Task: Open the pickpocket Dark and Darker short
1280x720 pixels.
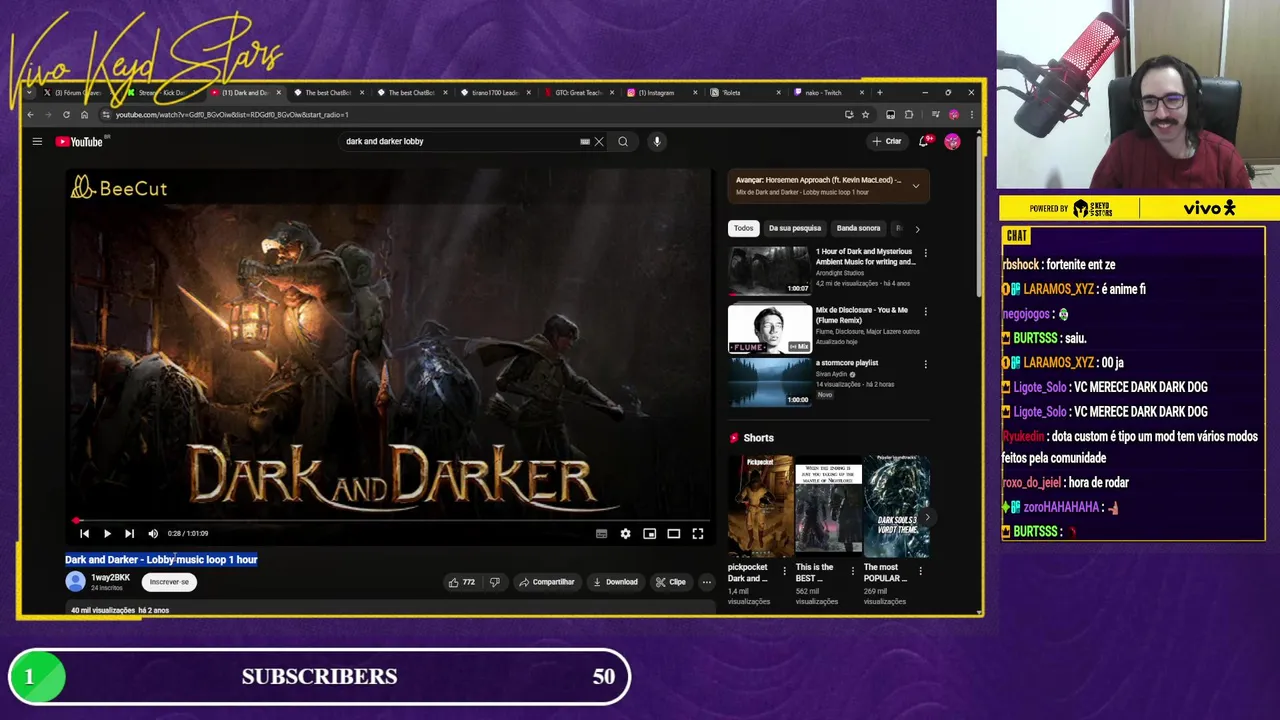Action: 759,505
